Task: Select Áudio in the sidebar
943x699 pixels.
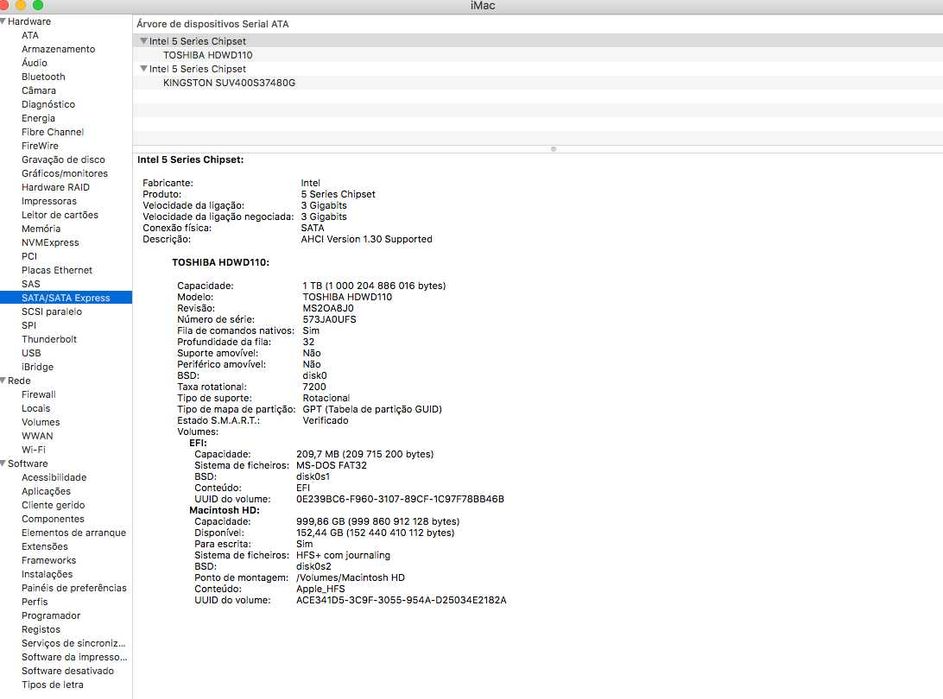Action: [x=34, y=63]
